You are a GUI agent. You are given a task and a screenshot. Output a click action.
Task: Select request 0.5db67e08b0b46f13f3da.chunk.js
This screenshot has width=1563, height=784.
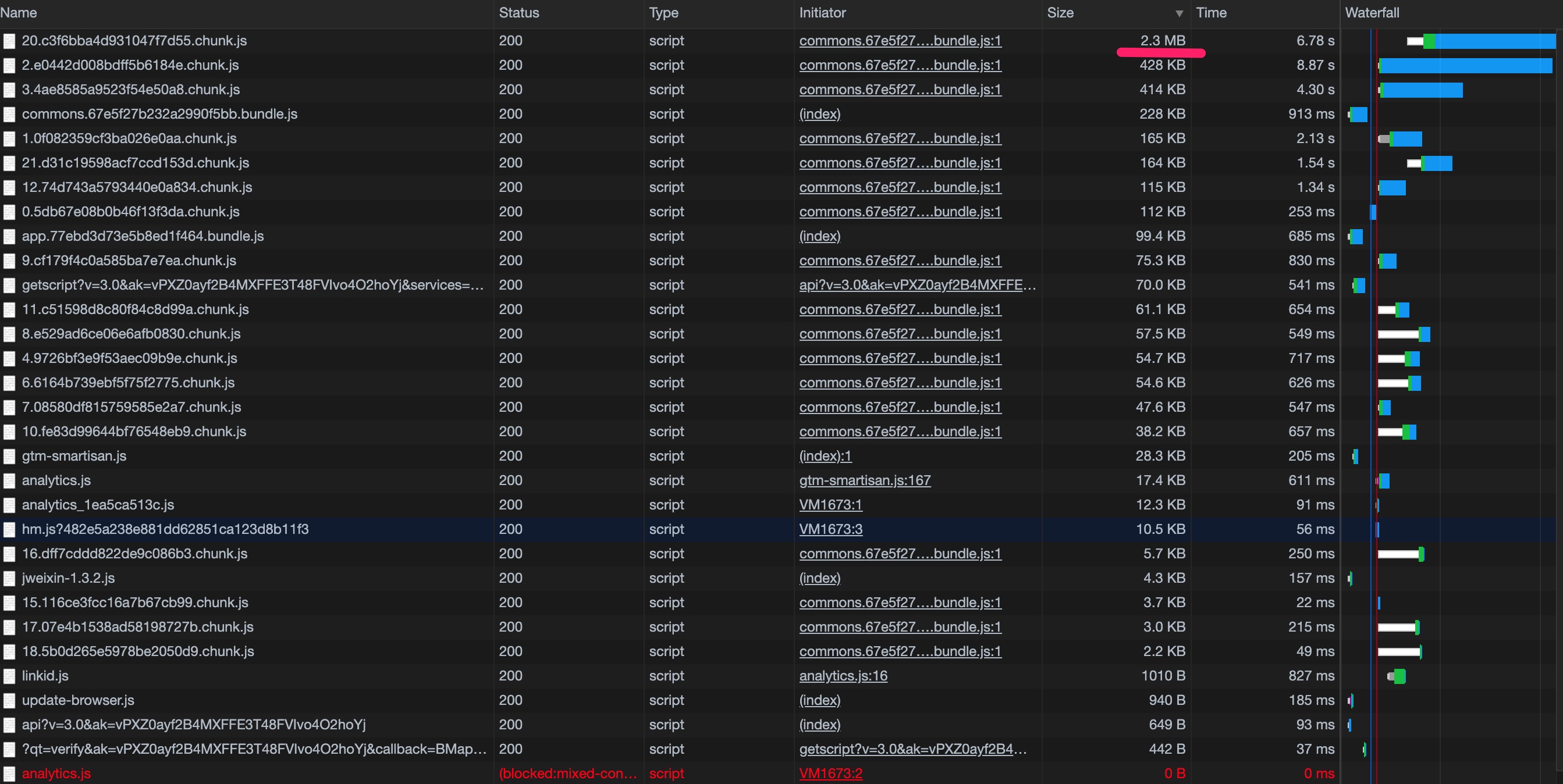[130, 212]
